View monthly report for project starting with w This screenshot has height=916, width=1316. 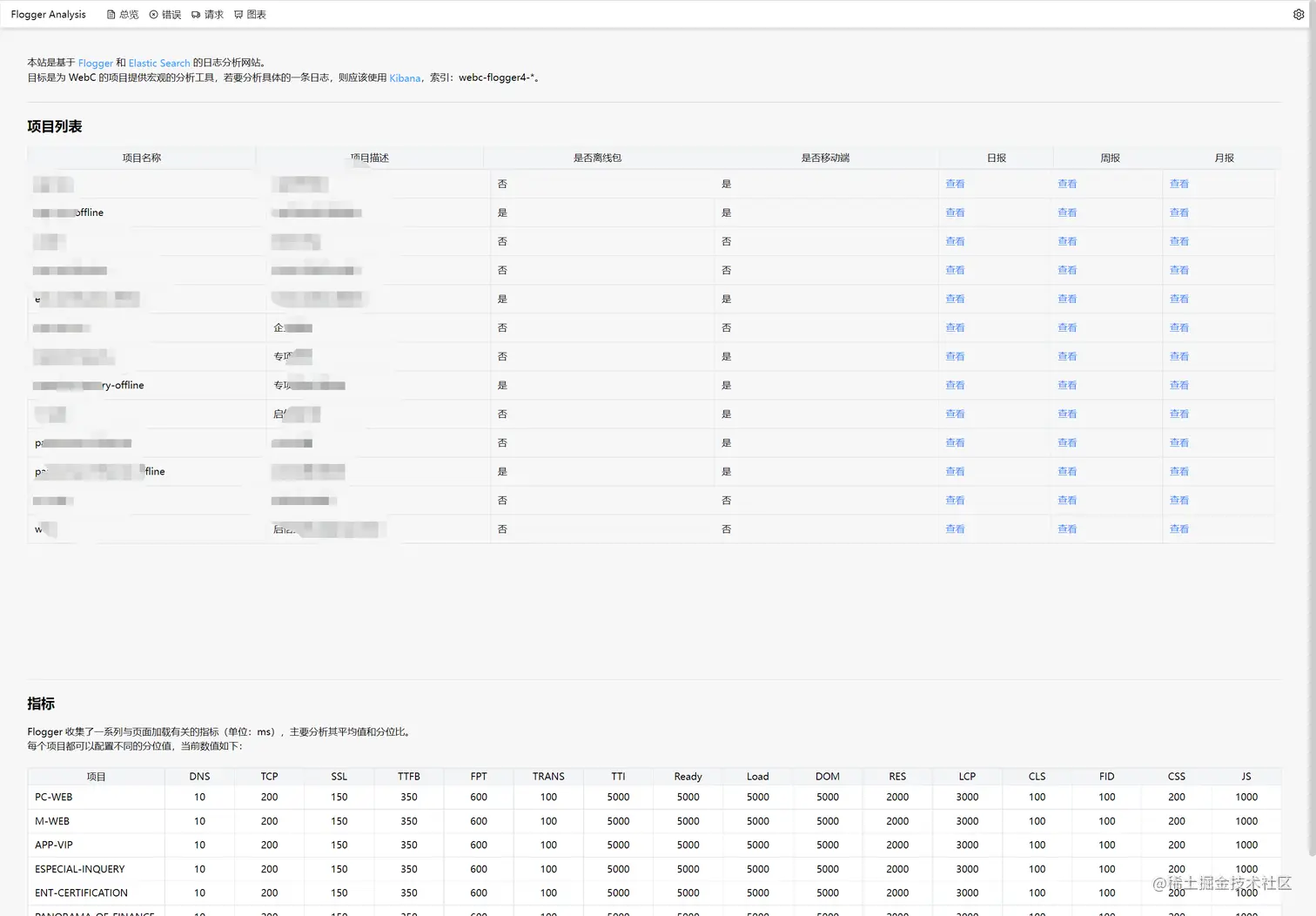(1179, 529)
